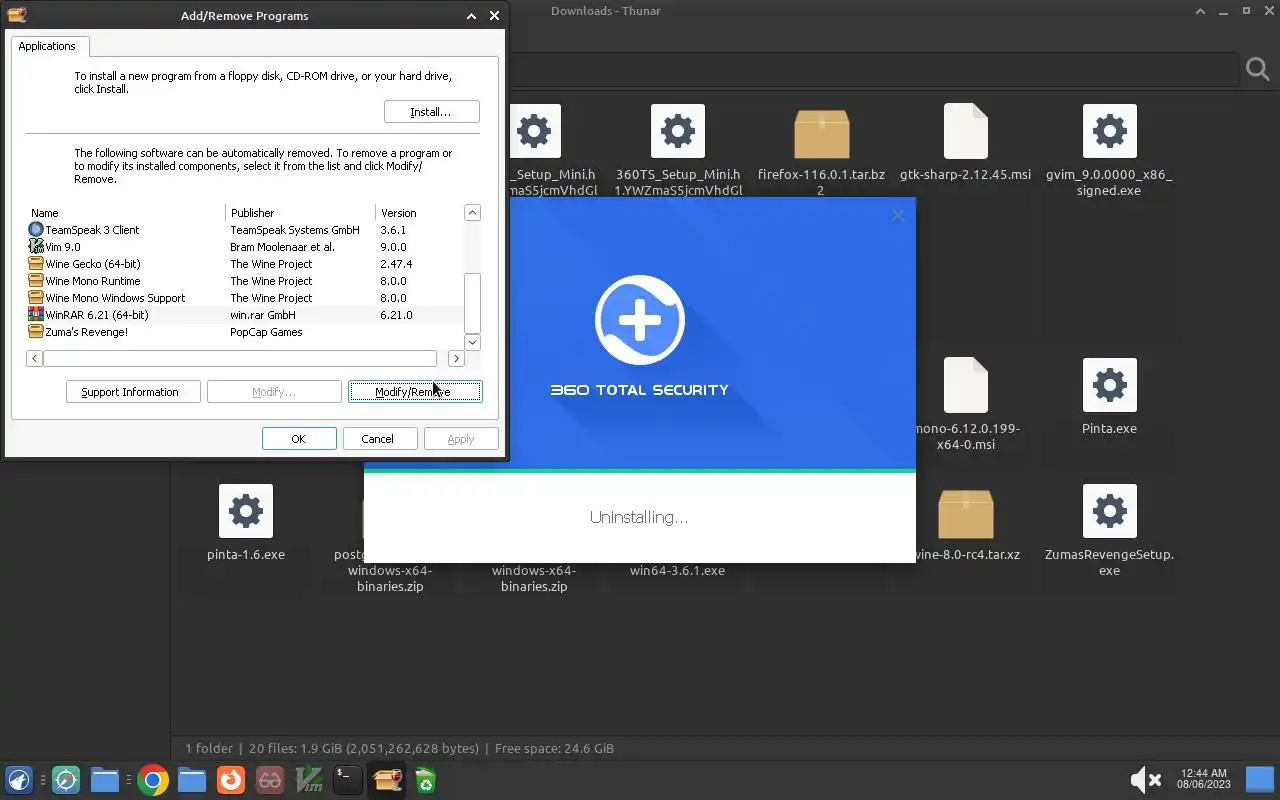Open the orange Firefox-style icon in taskbar
The width and height of the screenshot is (1280, 800).
point(231,780)
